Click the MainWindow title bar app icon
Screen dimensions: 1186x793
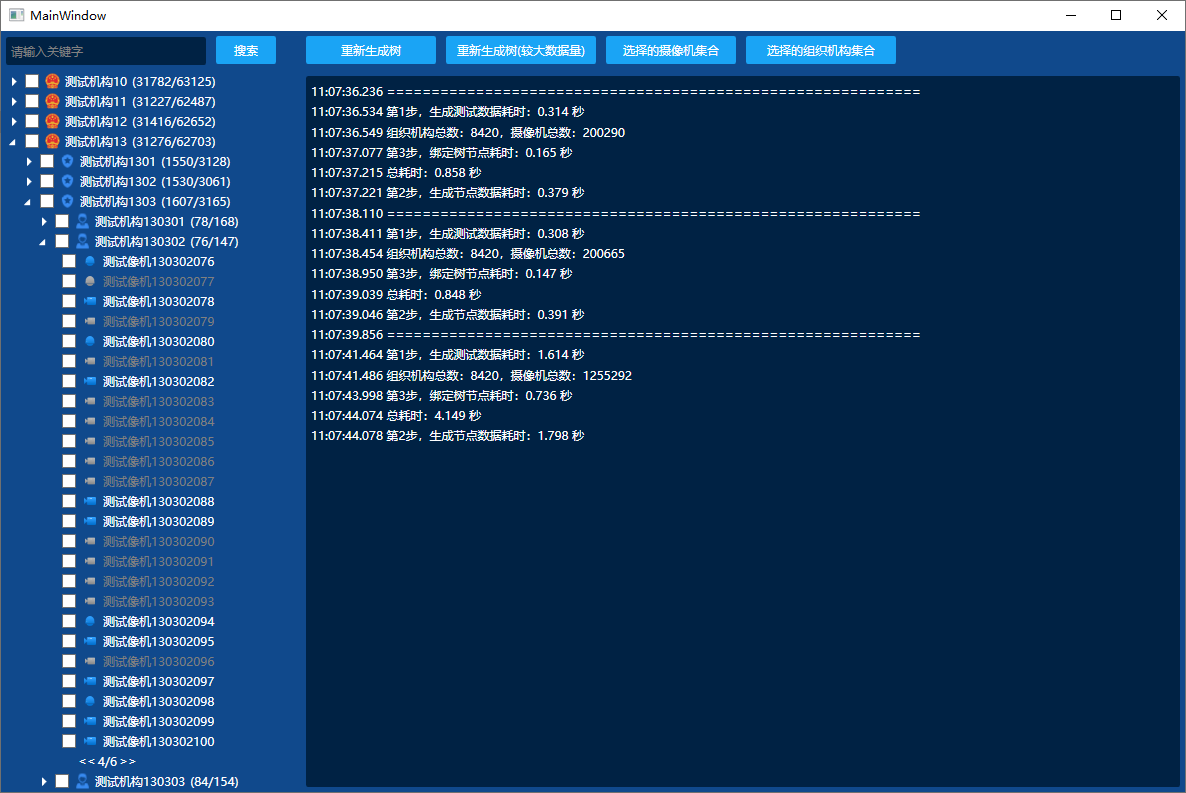click(16, 15)
